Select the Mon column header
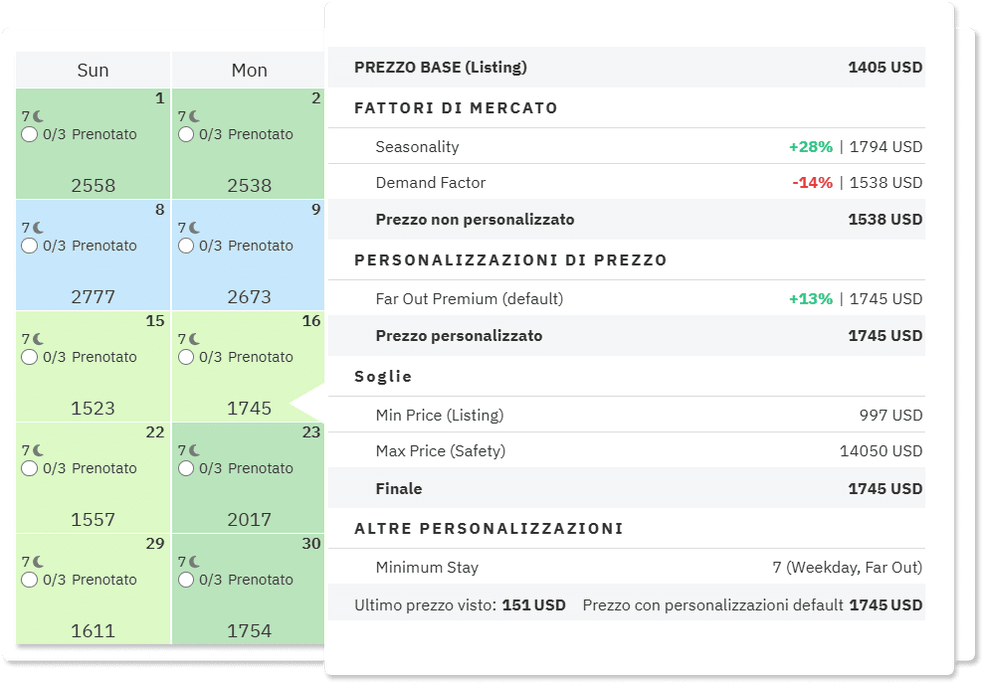984x684 pixels. [x=249, y=70]
